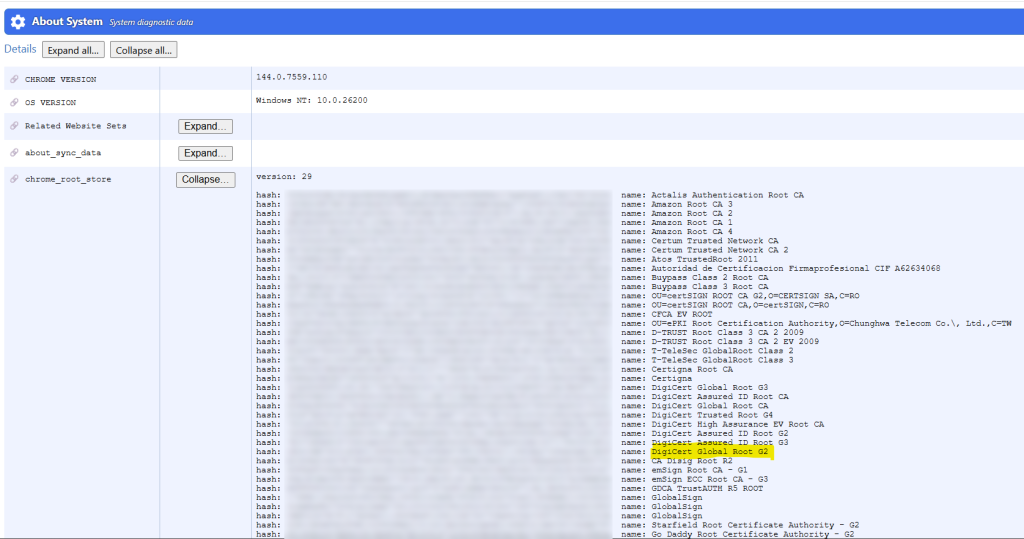Expand the Related Website Sets row

205,127
